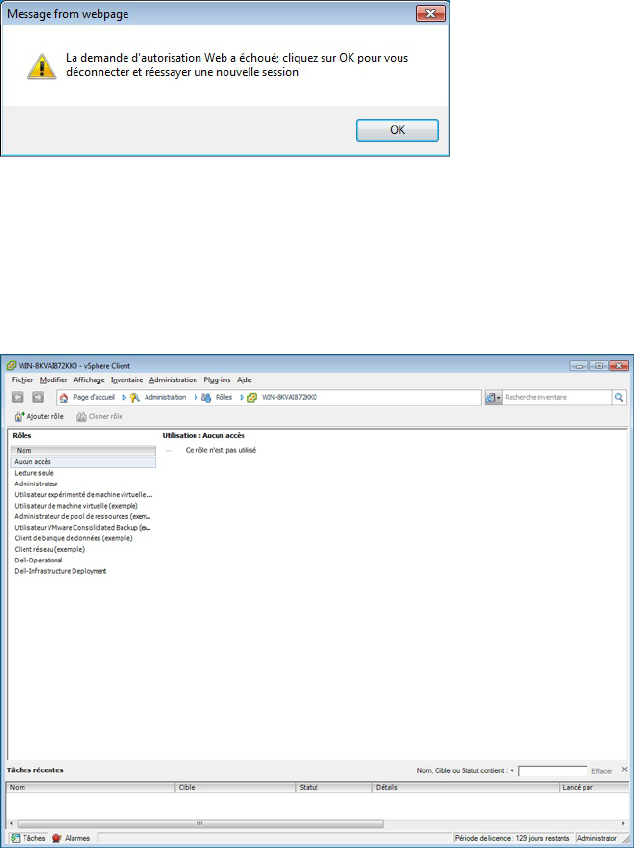This screenshot has width=634, height=848.
Task: Minimize the vSphere Client window
Action: [x=579, y=366]
